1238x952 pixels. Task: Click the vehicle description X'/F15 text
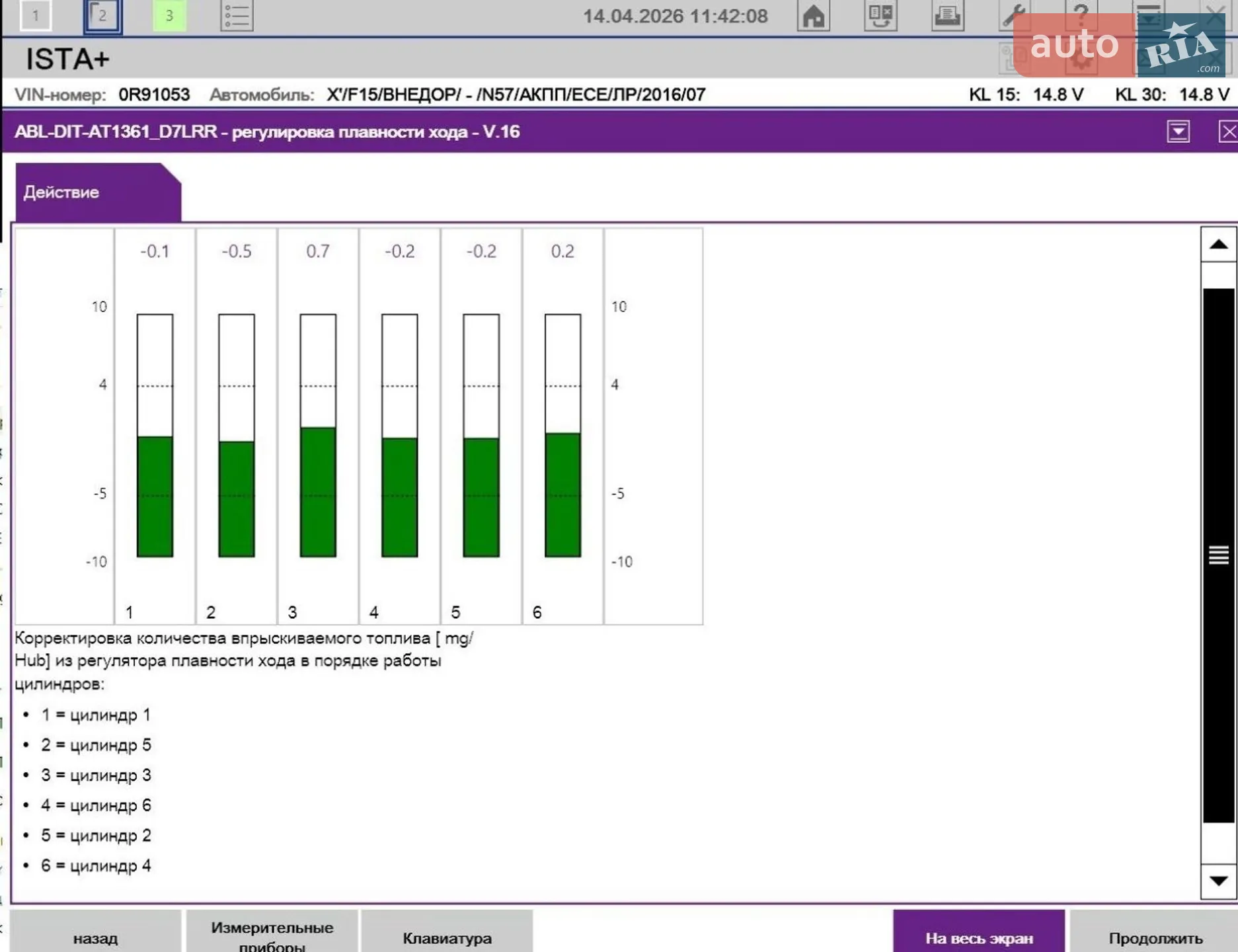coord(516,95)
